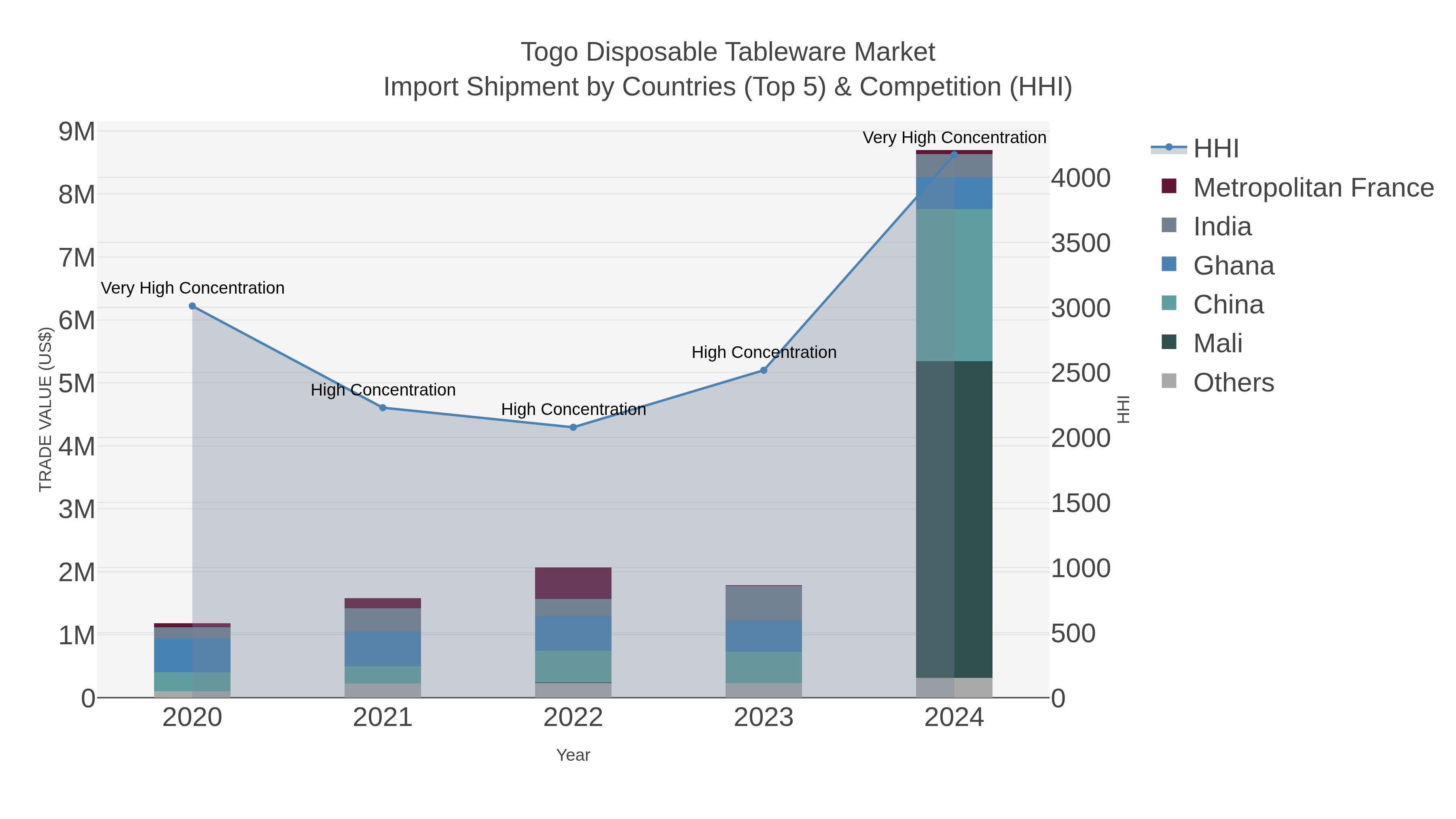Viewport: 1456px width, 819px height.
Task: Click the 'Year' x-axis title
Action: click(573, 755)
